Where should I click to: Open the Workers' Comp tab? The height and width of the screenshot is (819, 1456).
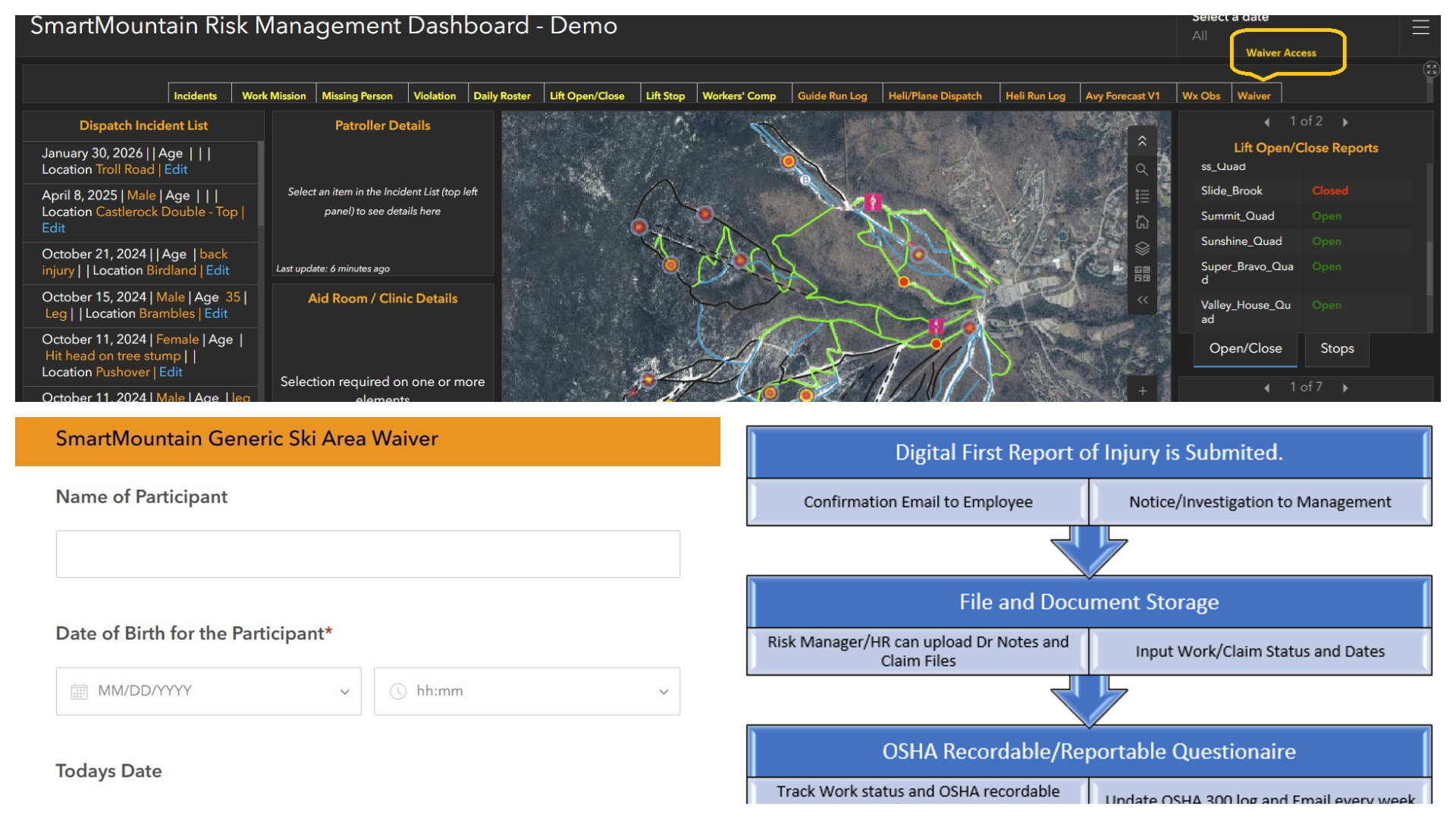point(739,95)
